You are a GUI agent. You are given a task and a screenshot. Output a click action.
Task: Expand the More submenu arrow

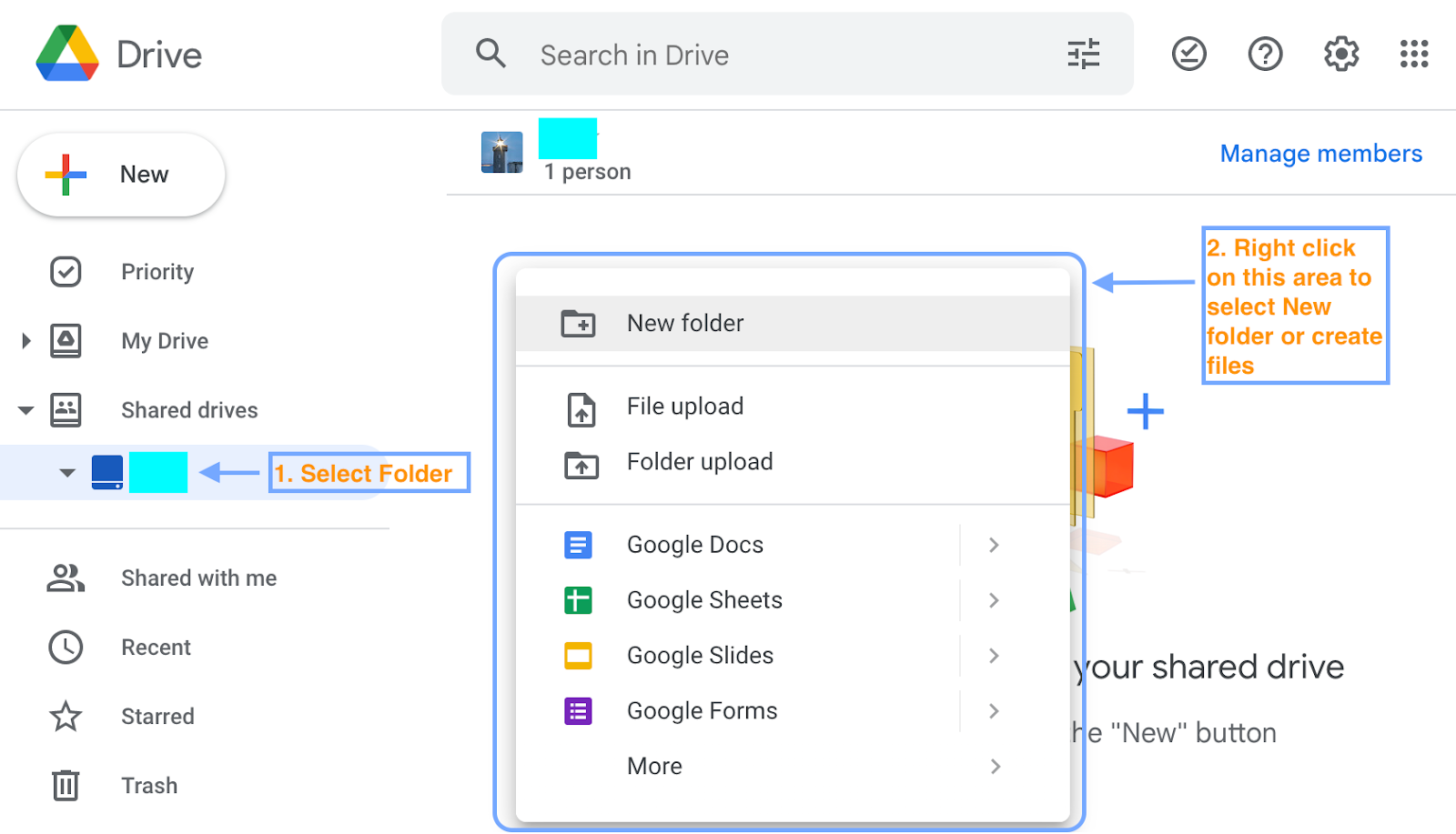[x=994, y=767]
